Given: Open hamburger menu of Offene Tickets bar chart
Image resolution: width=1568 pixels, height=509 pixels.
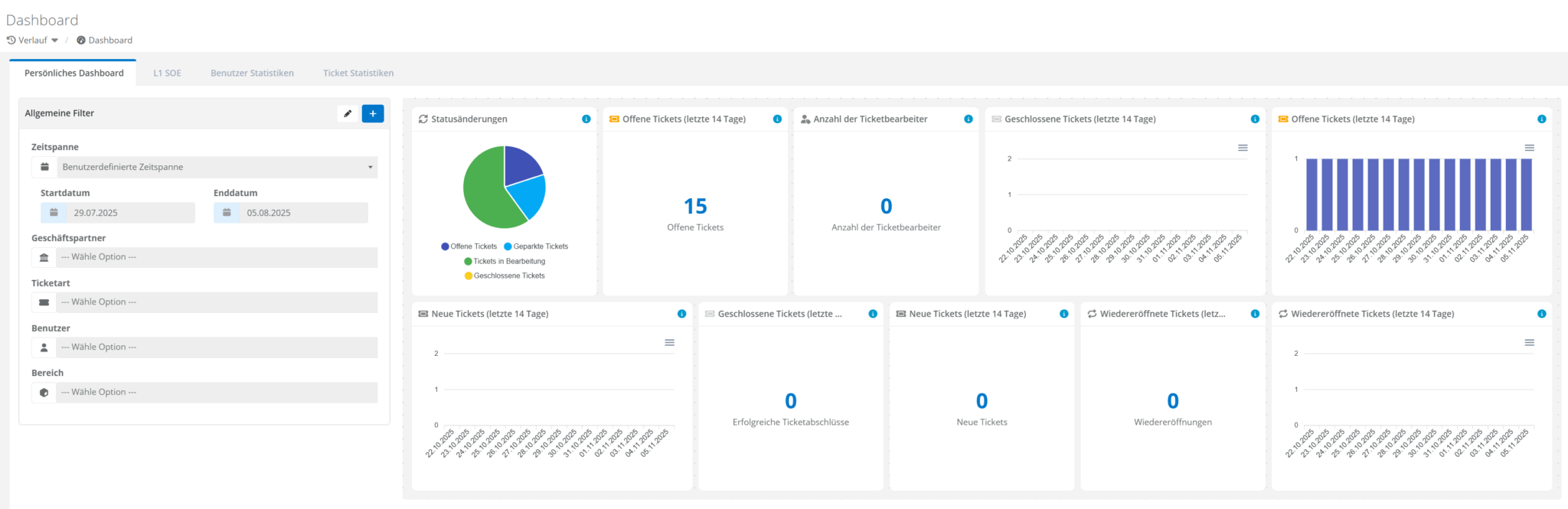Looking at the screenshot, I should coord(1530,148).
